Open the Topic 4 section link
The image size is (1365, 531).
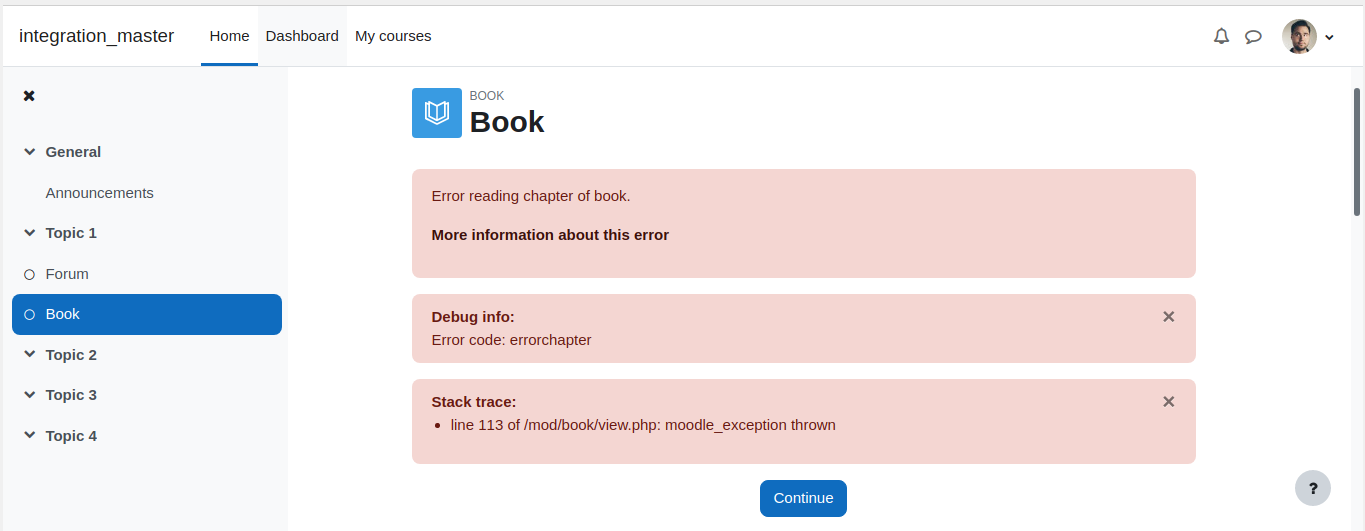coord(71,436)
